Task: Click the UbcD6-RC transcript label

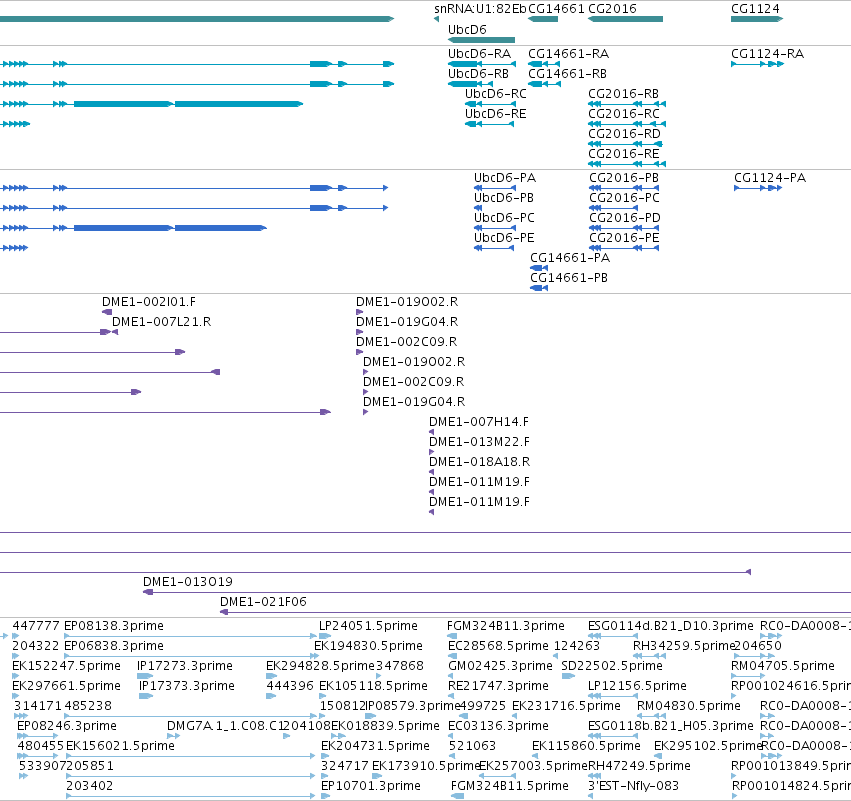Action: pos(496,94)
